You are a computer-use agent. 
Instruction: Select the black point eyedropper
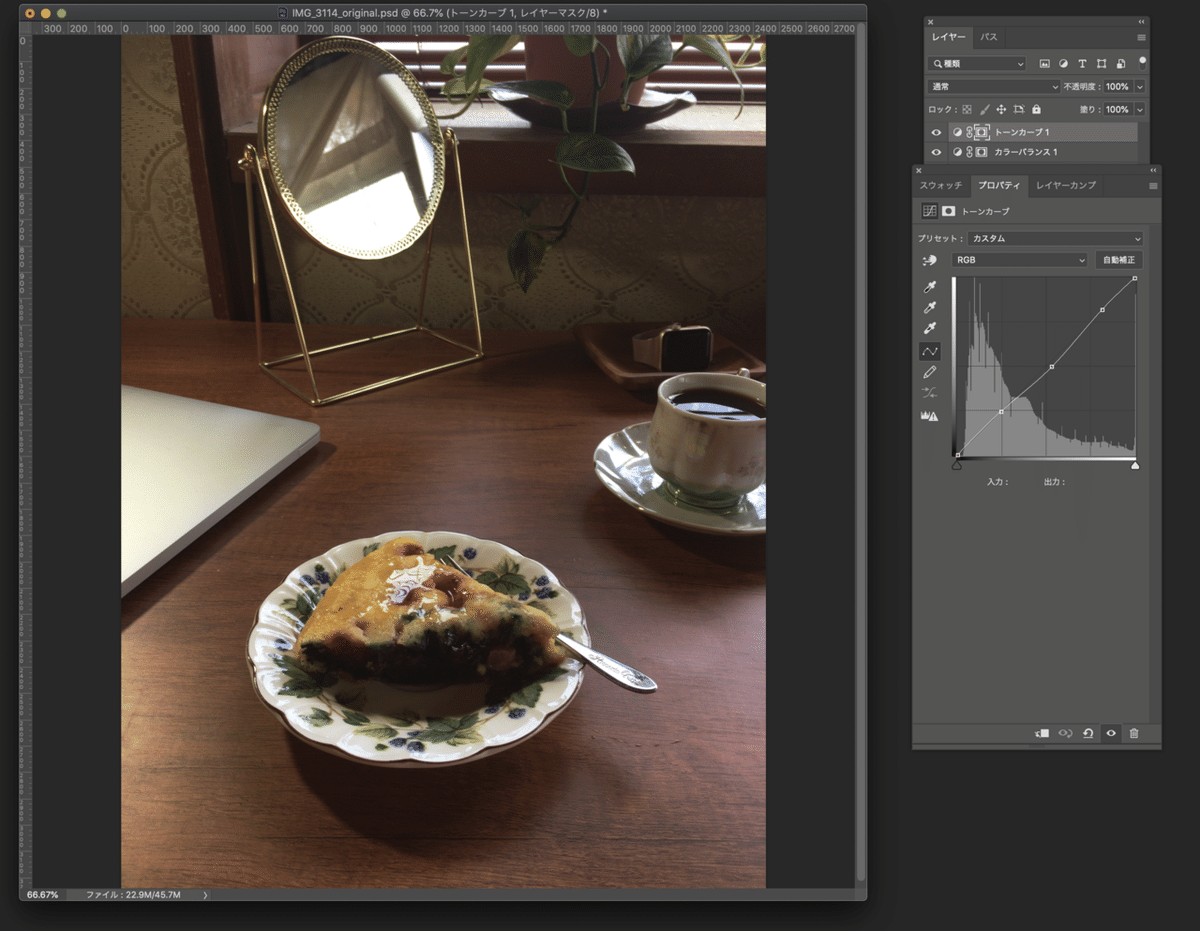929,287
